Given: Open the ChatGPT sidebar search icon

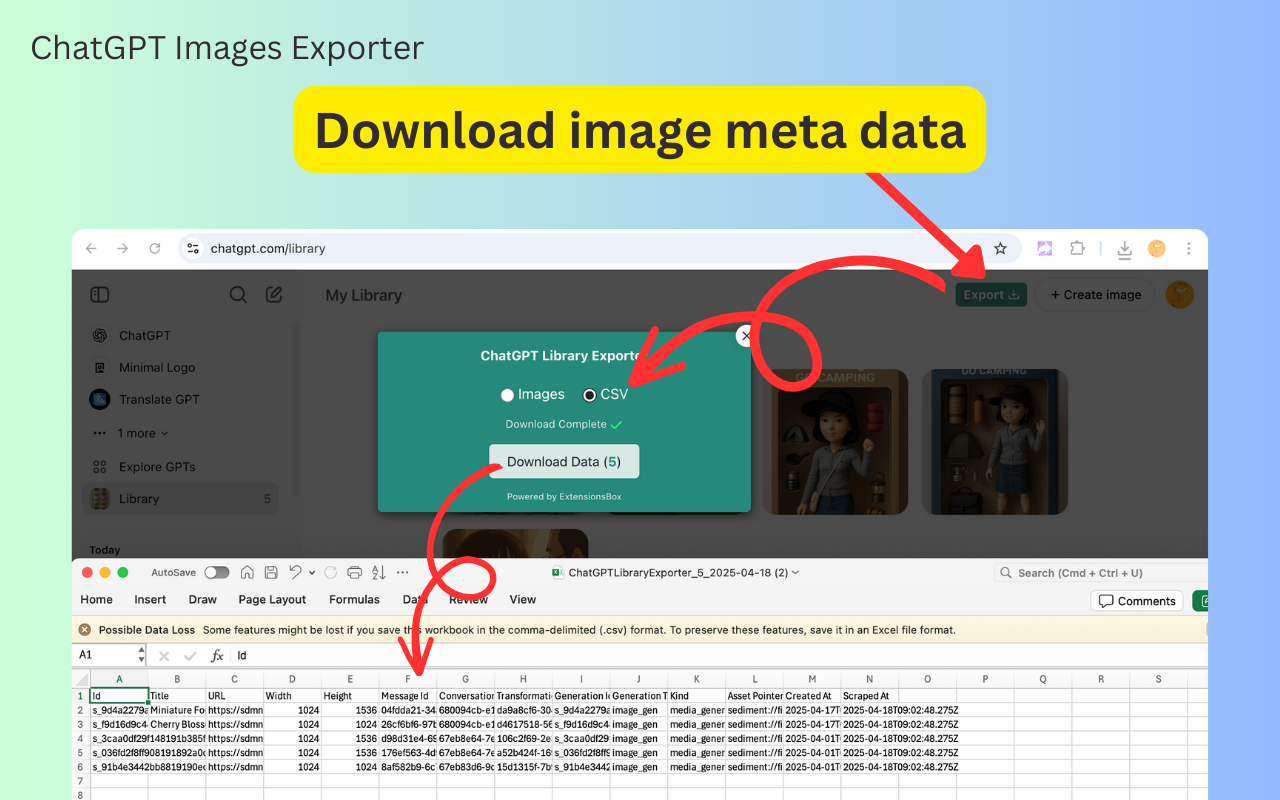Looking at the screenshot, I should pos(238,294).
